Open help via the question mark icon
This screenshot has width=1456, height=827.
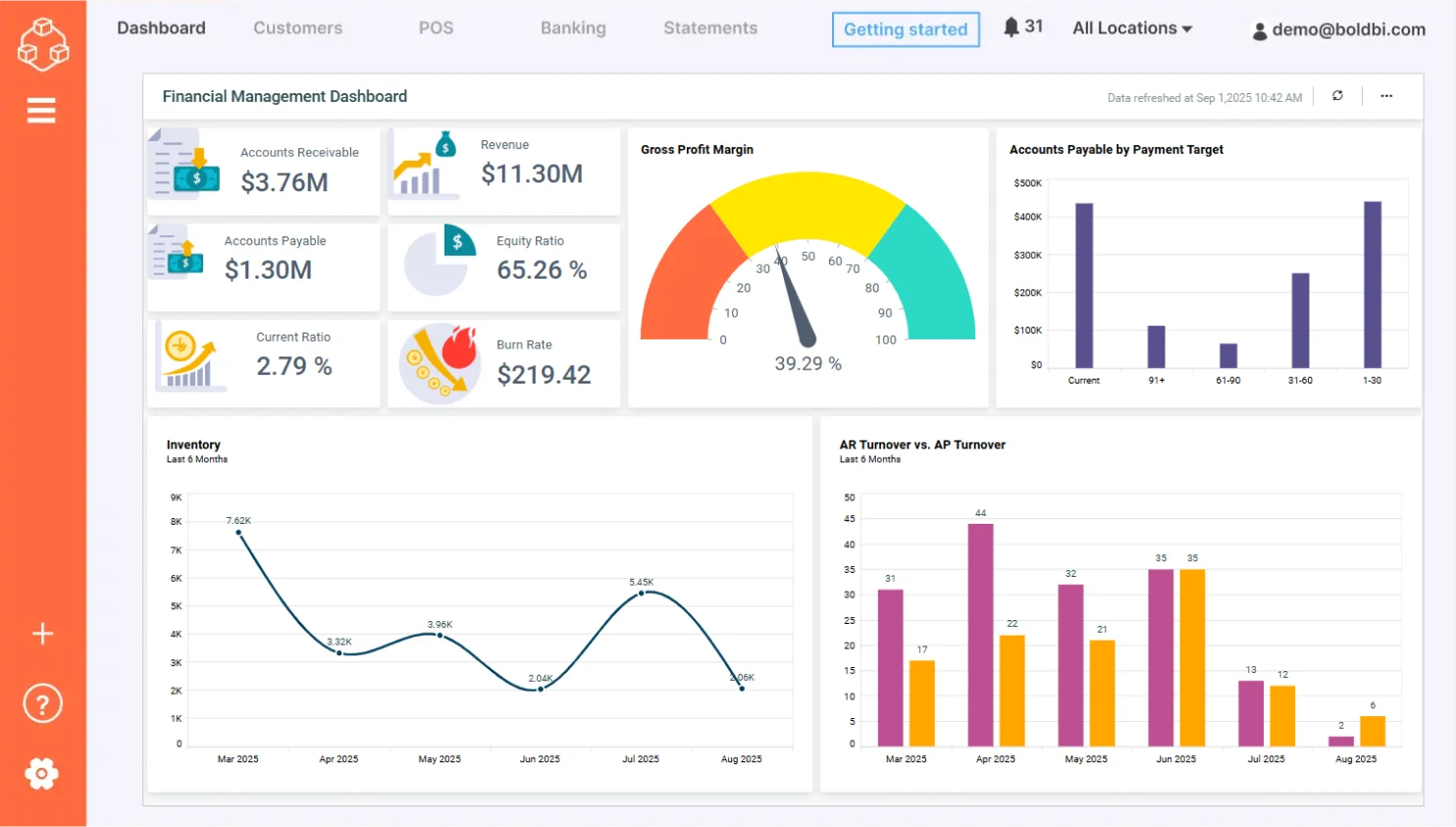[42, 702]
